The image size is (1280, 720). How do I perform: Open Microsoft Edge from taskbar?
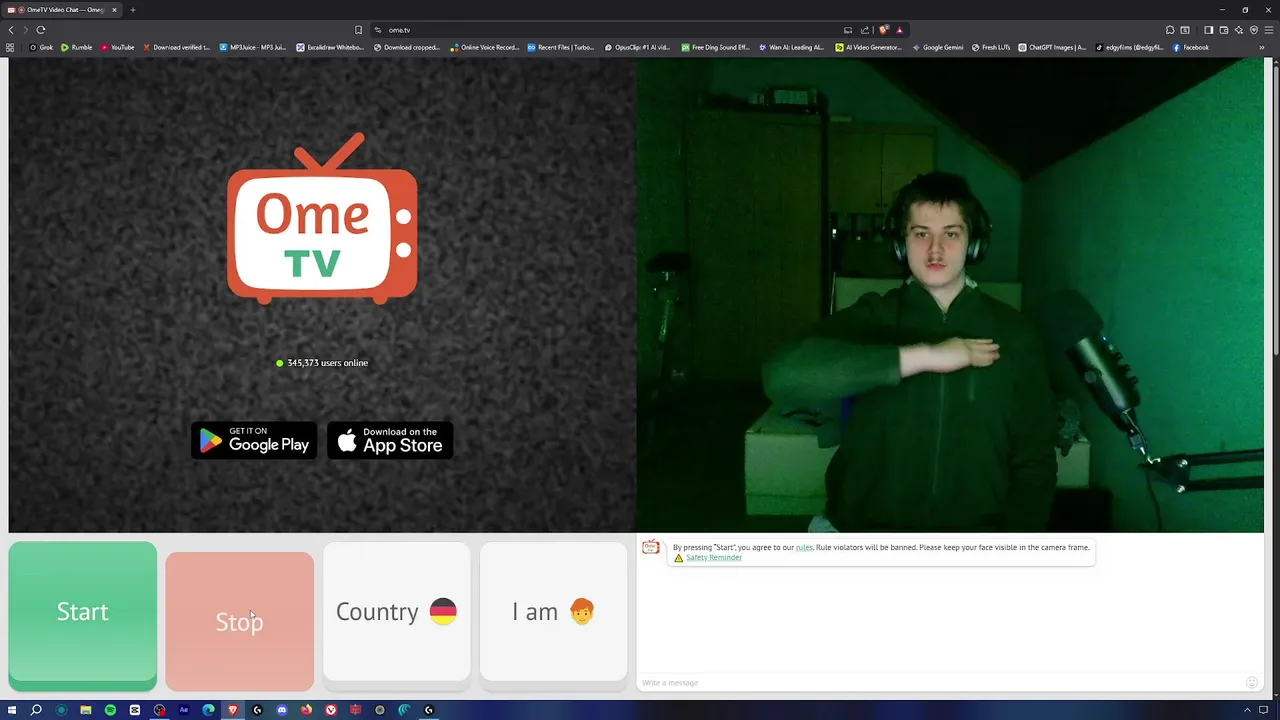click(x=208, y=710)
